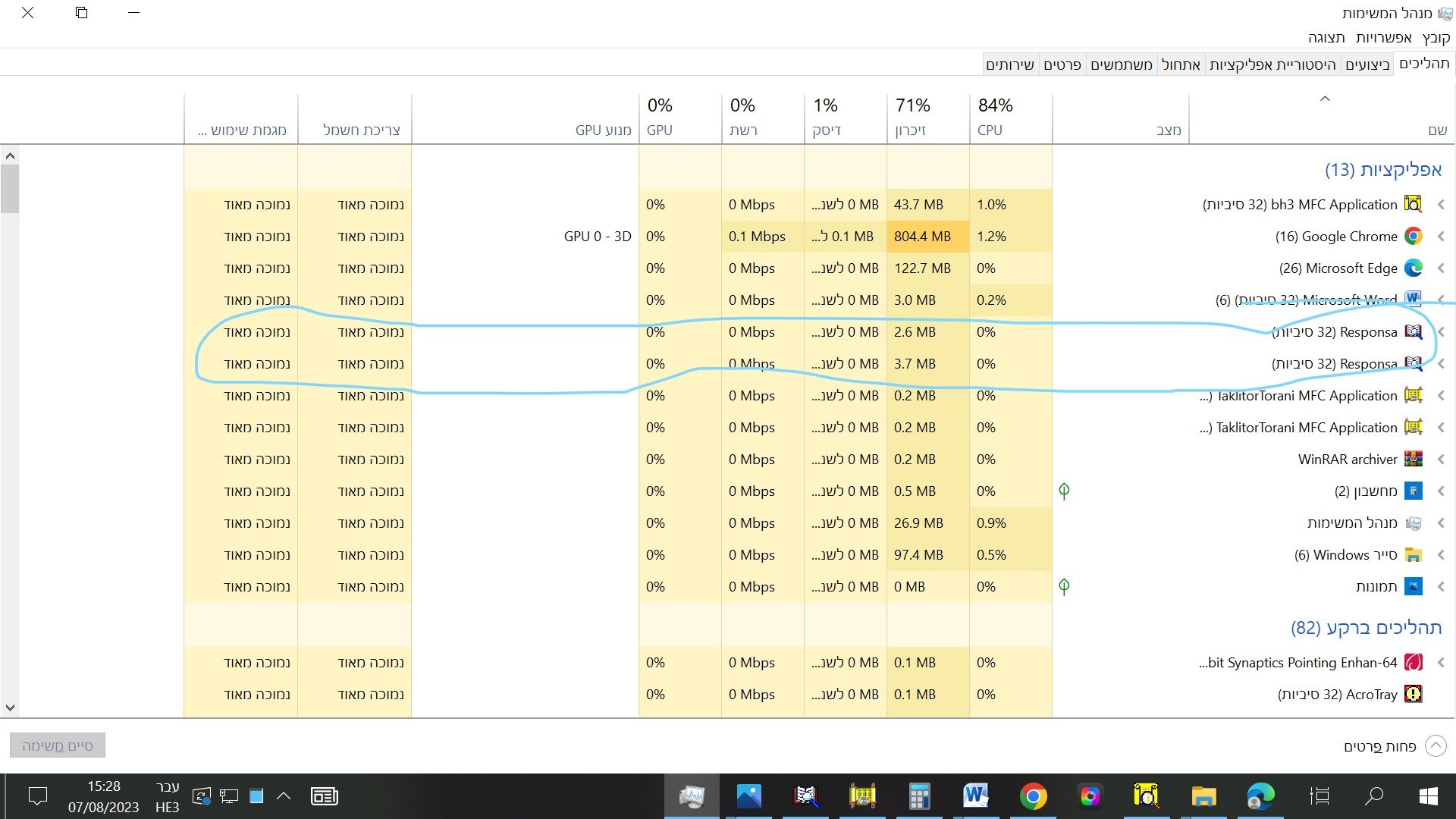Image resolution: width=1456 pixels, height=819 pixels.
Task: Open news widget icon in taskbar
Action: pyautogui.click(x=325, y=796)
